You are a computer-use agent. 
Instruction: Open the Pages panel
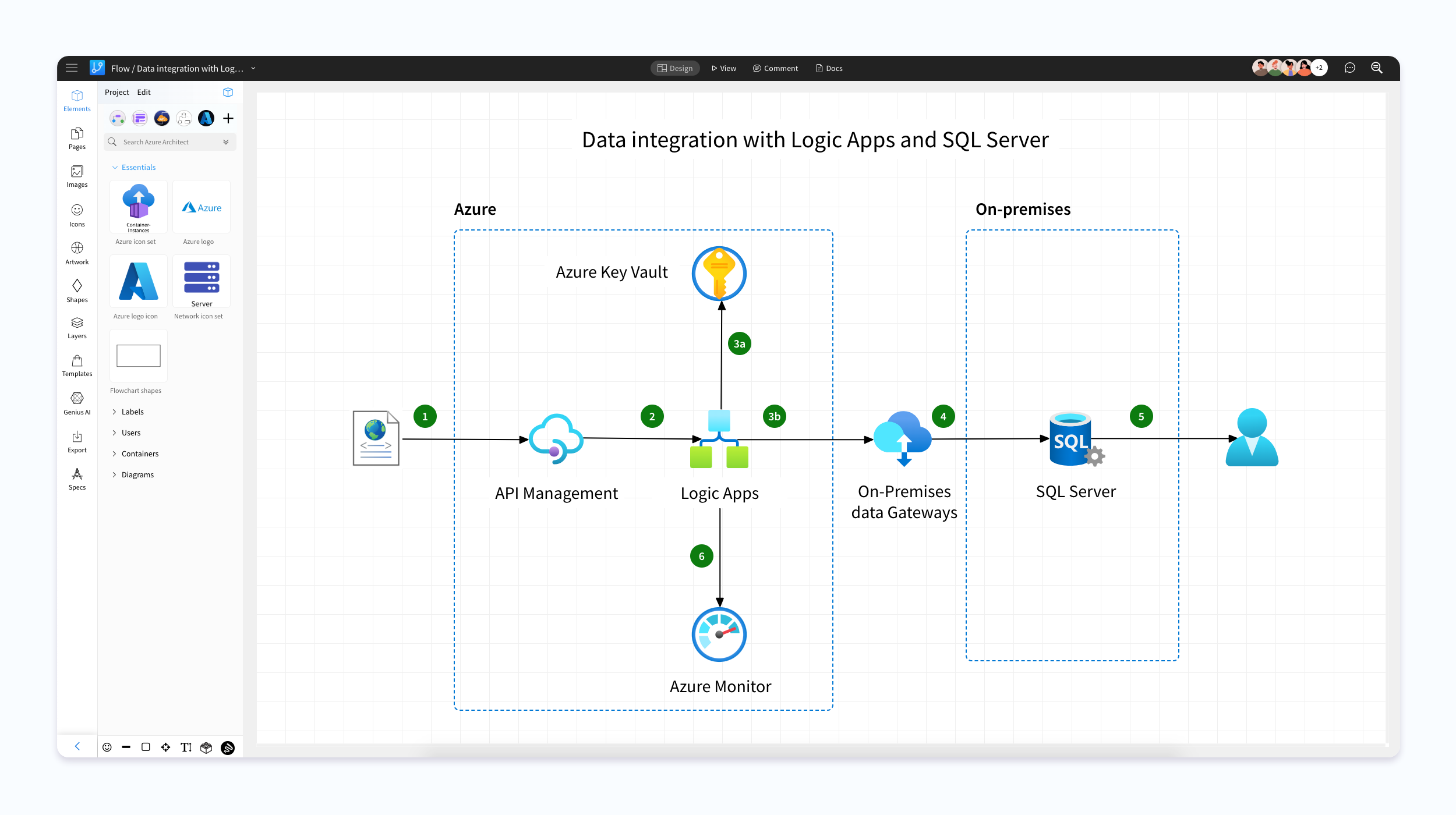(77, 139)
